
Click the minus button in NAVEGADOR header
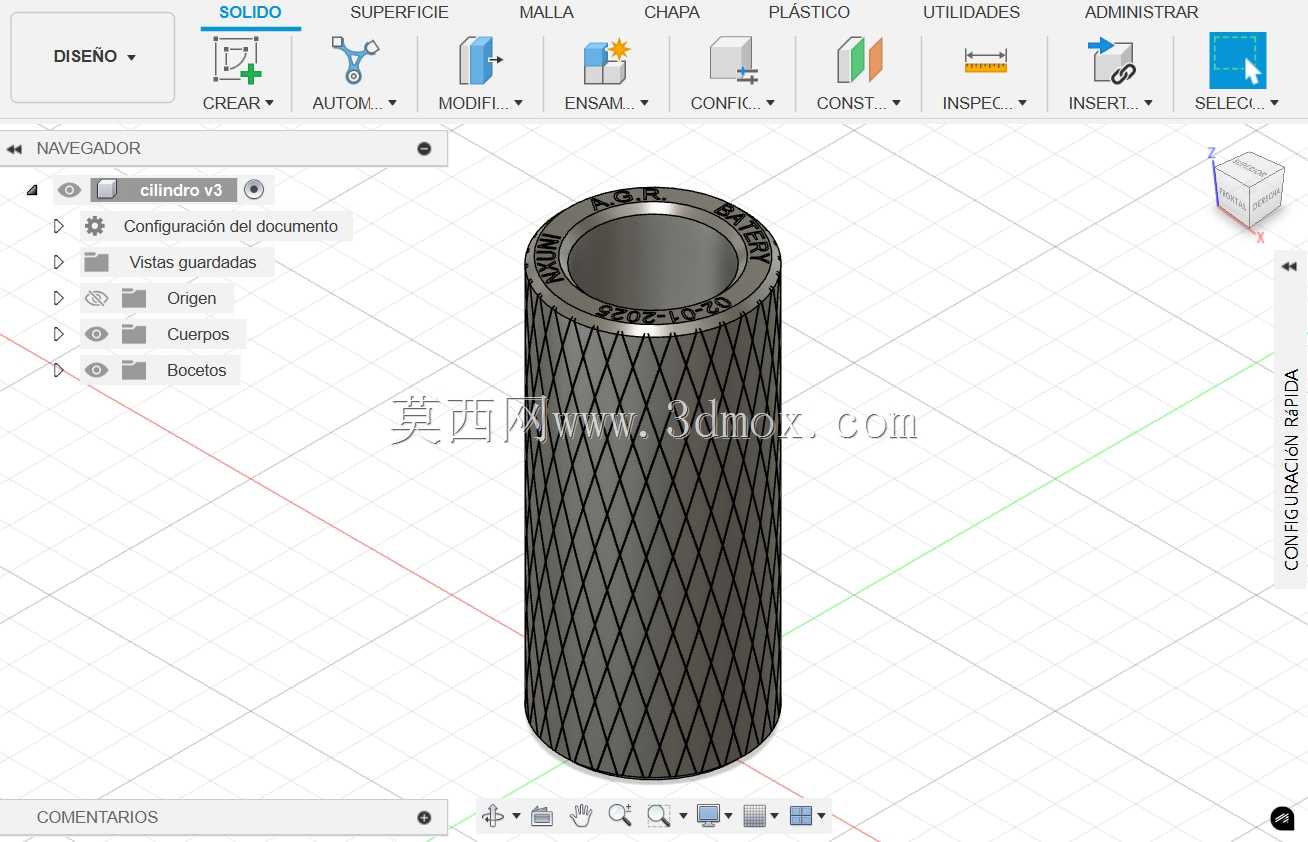click(x=424, y=148)
